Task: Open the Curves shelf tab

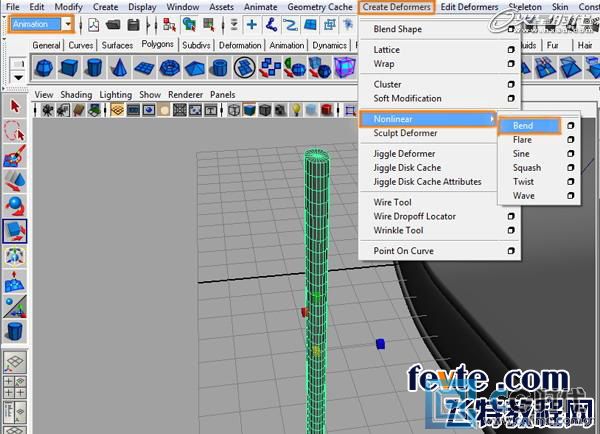Action: [80, 45]
